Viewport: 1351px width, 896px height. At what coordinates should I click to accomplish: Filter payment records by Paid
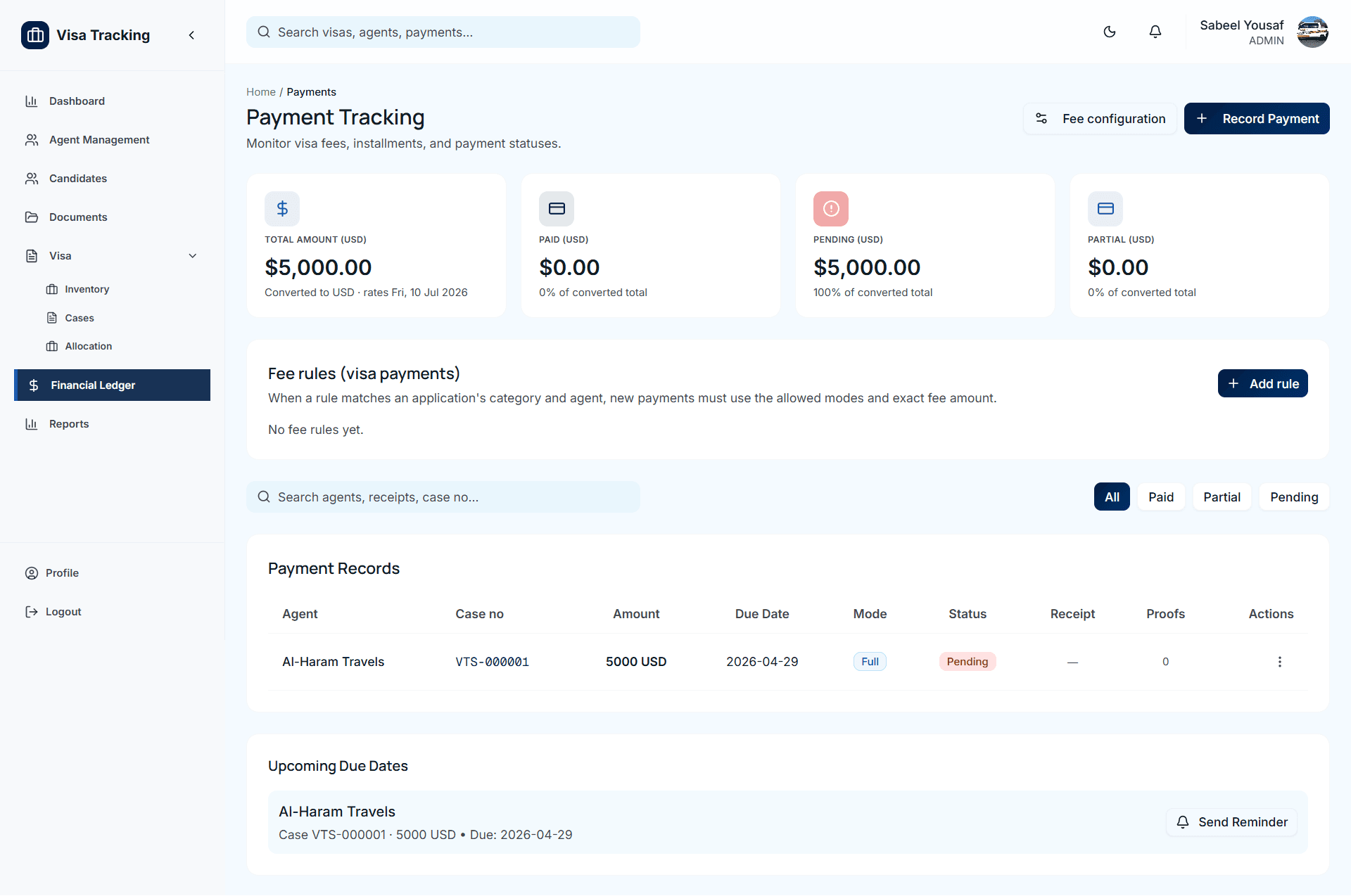point(1161,497)
